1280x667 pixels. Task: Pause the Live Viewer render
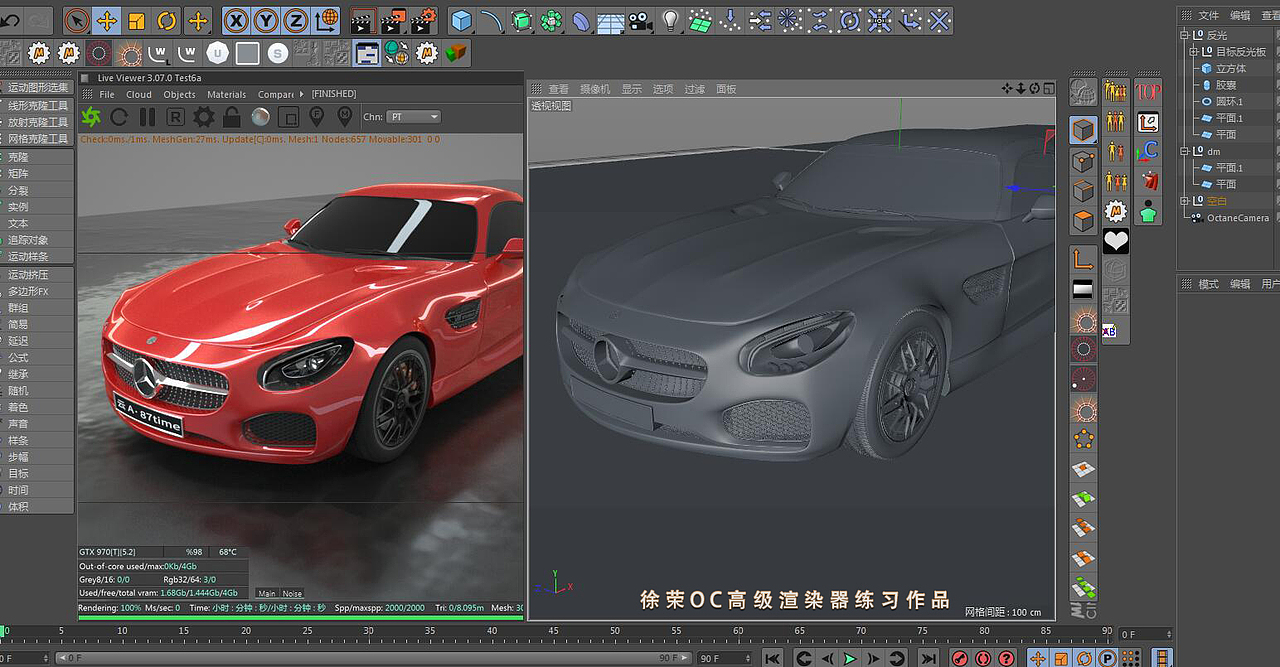click(x=147, y=117)
